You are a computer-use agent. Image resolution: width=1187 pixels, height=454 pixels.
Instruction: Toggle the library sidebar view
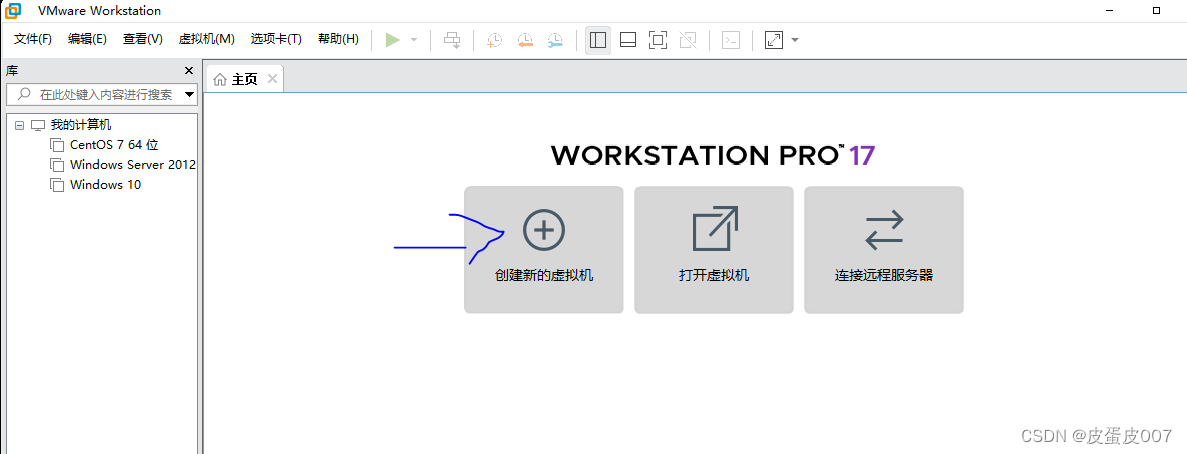[x=598, y=40]
